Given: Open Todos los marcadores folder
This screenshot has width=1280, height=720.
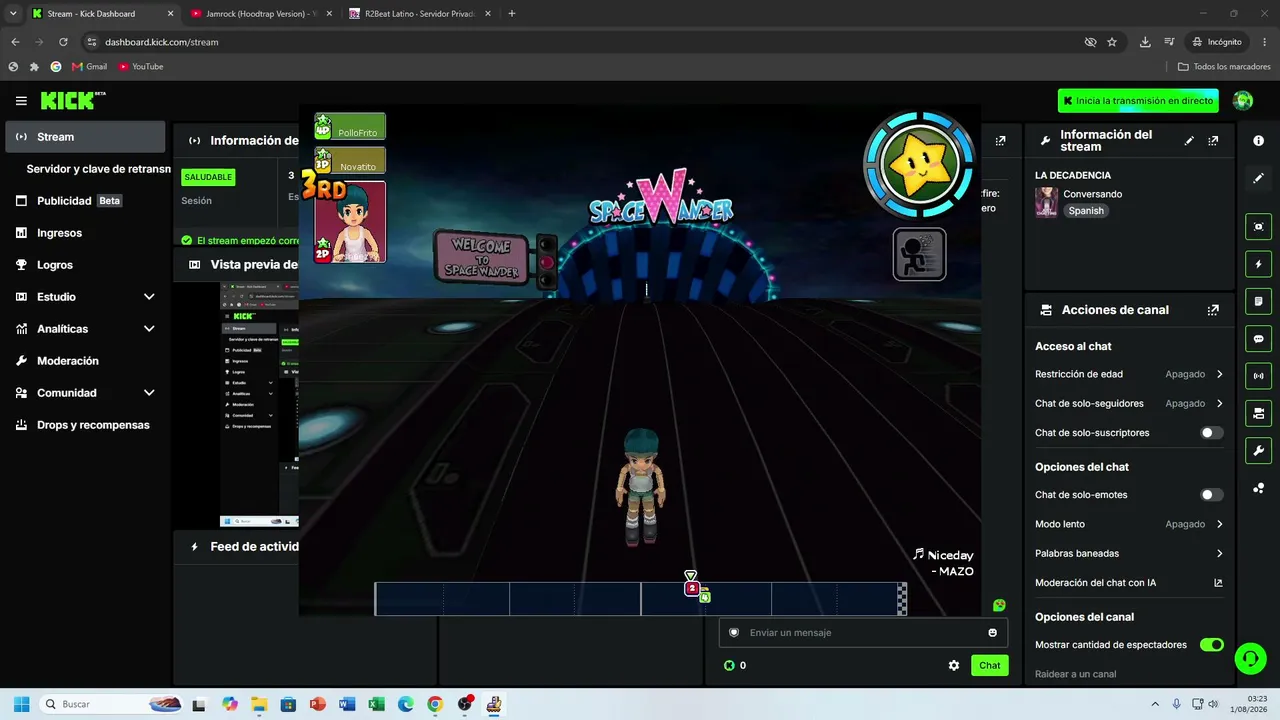Looking at the screenshot, I should tap(1224, 66).
